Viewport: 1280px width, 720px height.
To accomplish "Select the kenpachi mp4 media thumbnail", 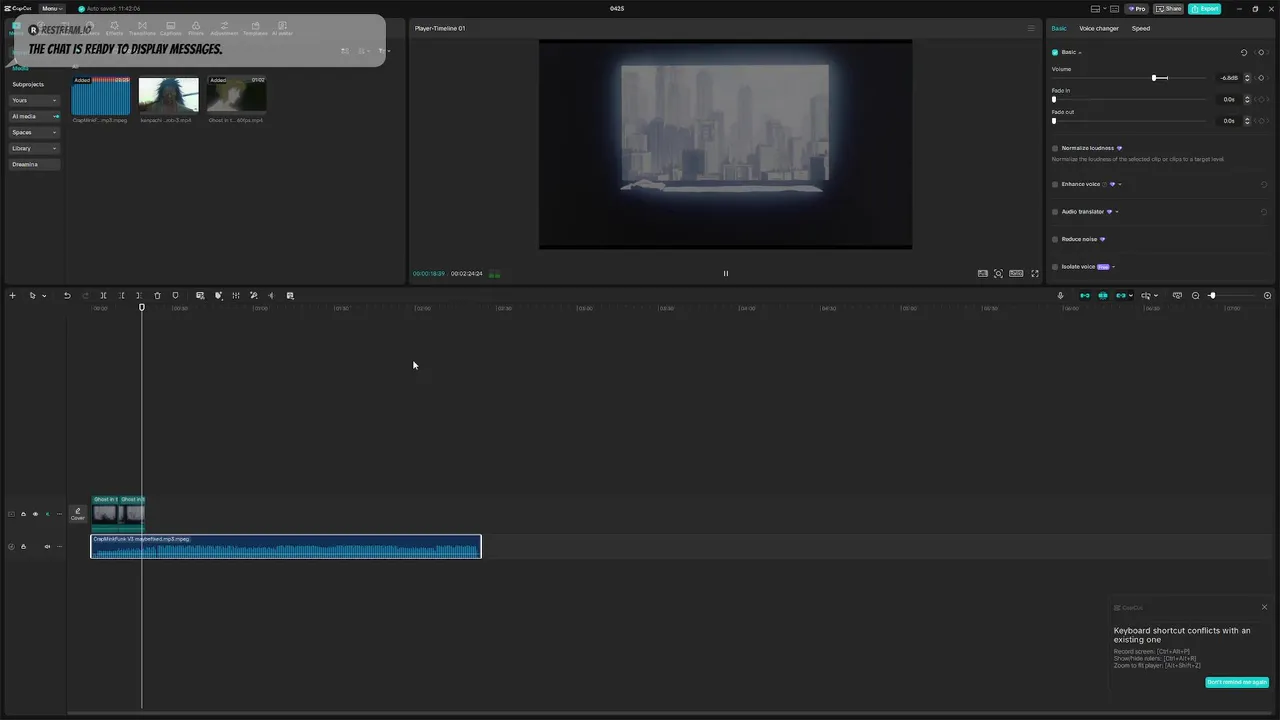I will click(168, 96).
